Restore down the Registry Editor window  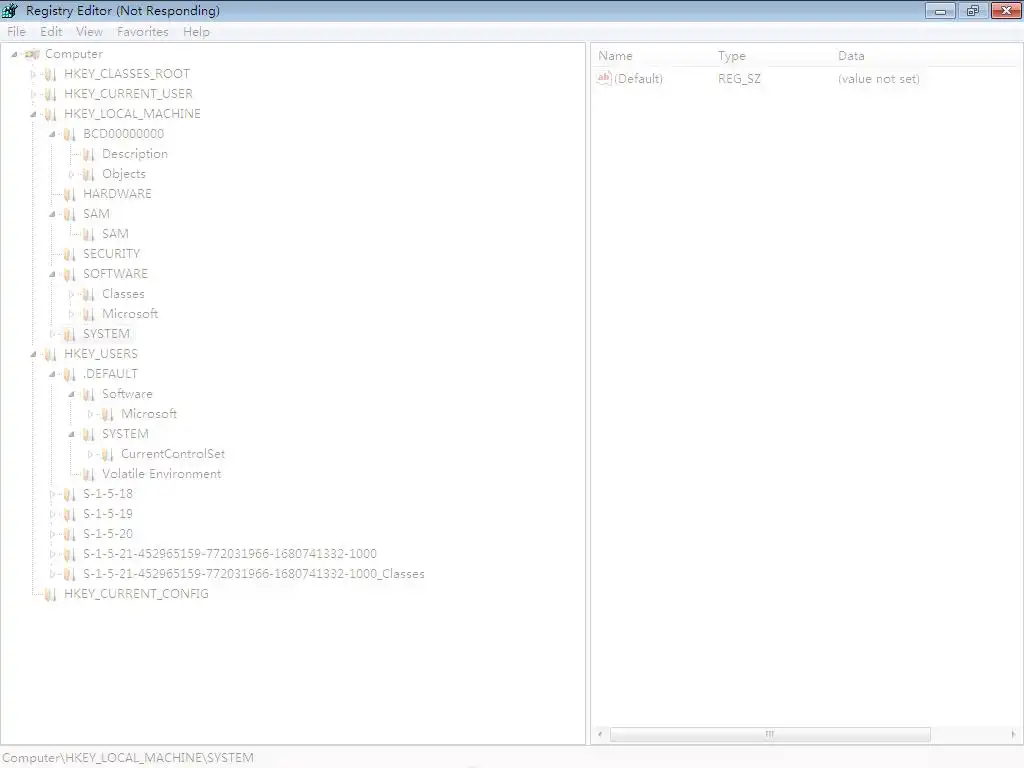pyautogui.click(x=972, y=10)
